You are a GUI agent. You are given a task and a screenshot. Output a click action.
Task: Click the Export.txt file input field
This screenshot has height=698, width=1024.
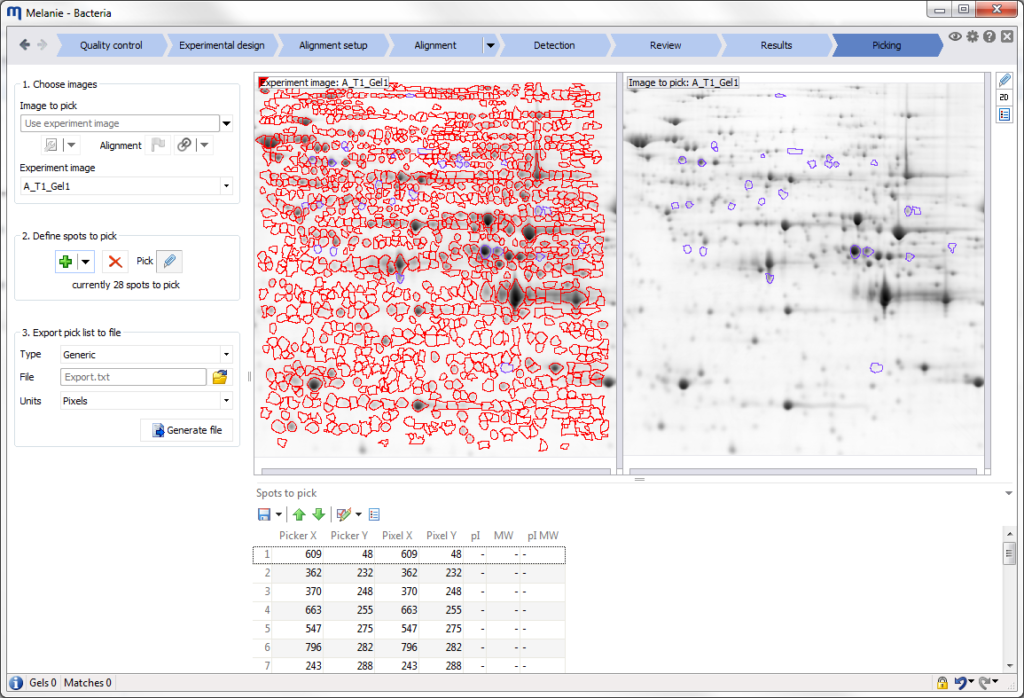pyautogui.click(x=133, y=377)
